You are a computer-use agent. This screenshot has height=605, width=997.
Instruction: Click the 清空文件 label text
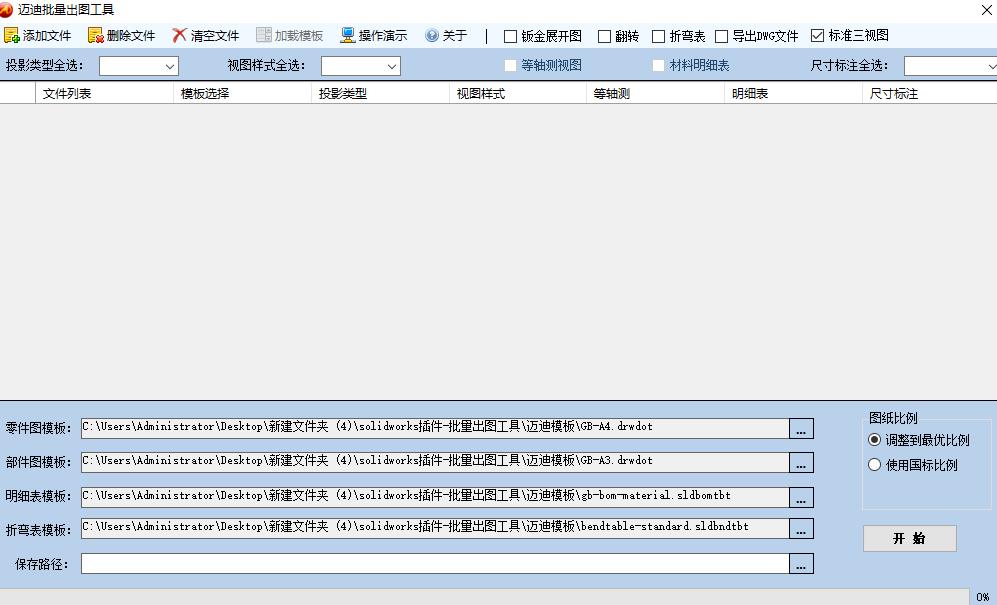(x=215, y=36)
